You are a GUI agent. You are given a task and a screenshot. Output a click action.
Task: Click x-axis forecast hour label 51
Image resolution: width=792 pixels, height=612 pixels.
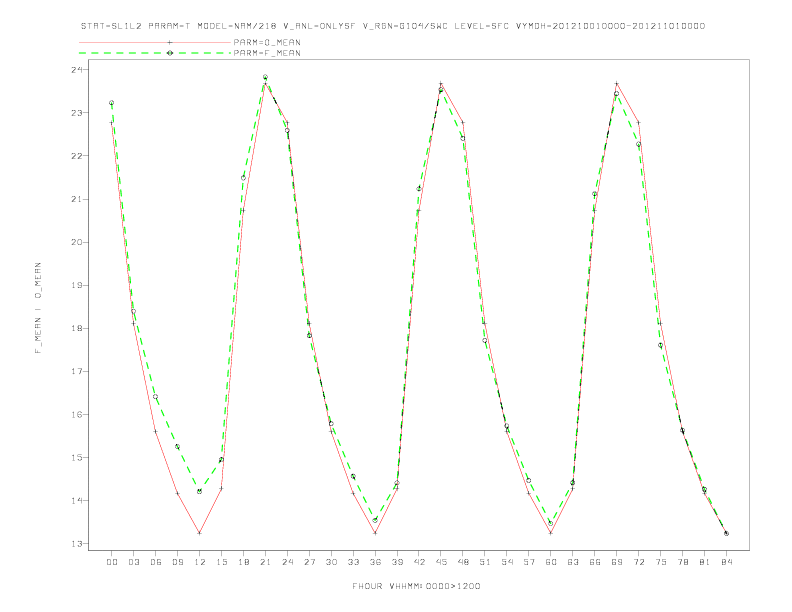pyautogui.click(x=485, y=562)
